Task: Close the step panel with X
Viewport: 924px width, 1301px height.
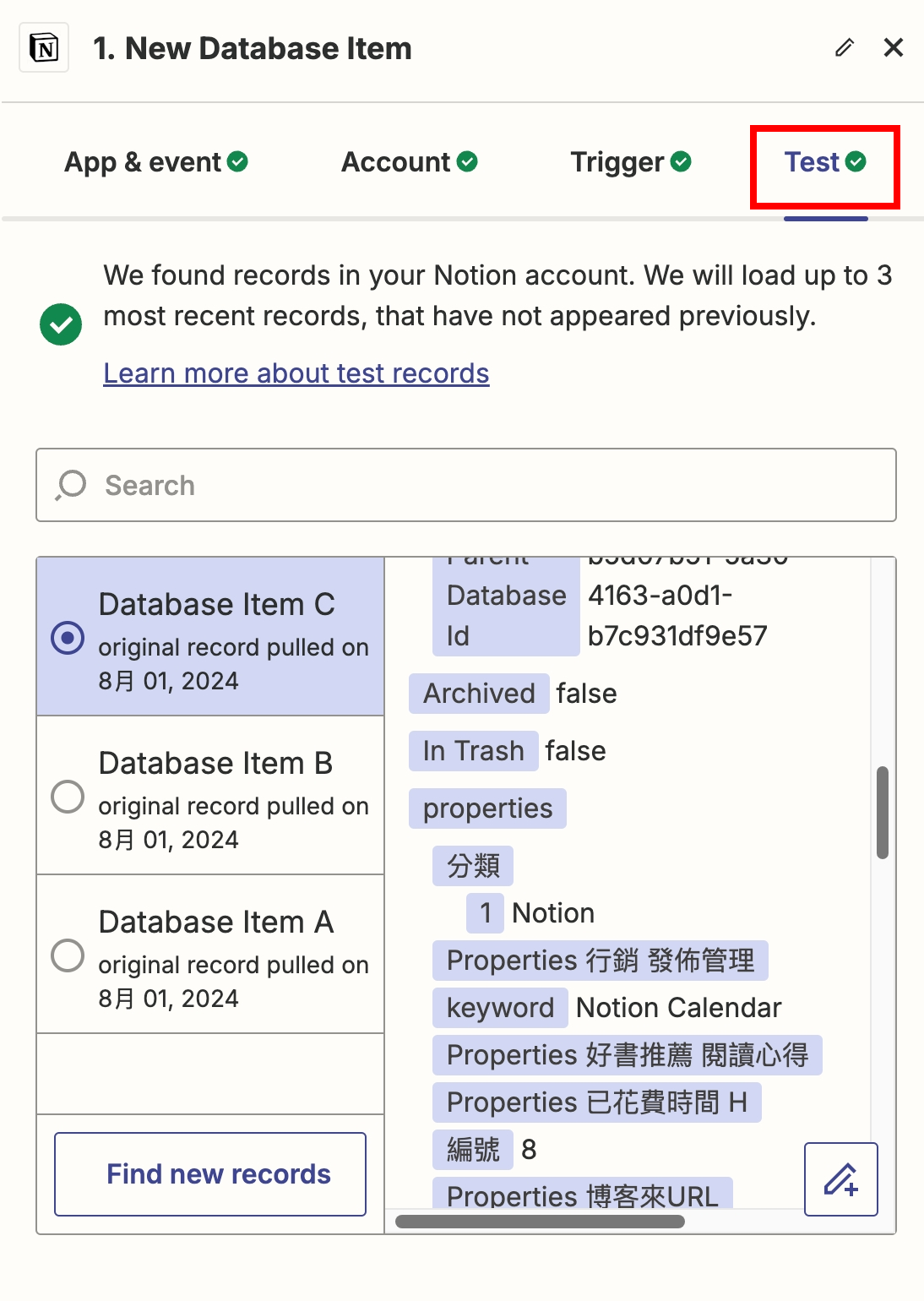Action: click(x=893, y=48)
